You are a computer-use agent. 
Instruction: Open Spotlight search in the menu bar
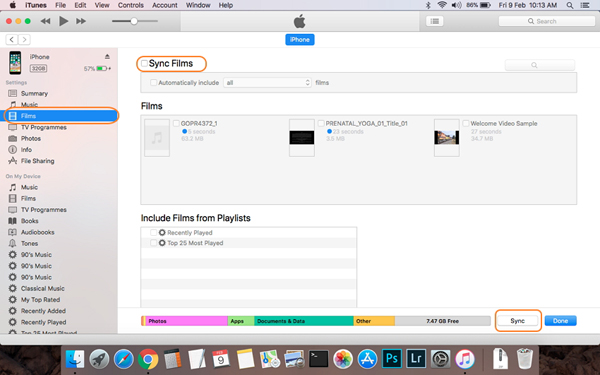click(570, 5)
